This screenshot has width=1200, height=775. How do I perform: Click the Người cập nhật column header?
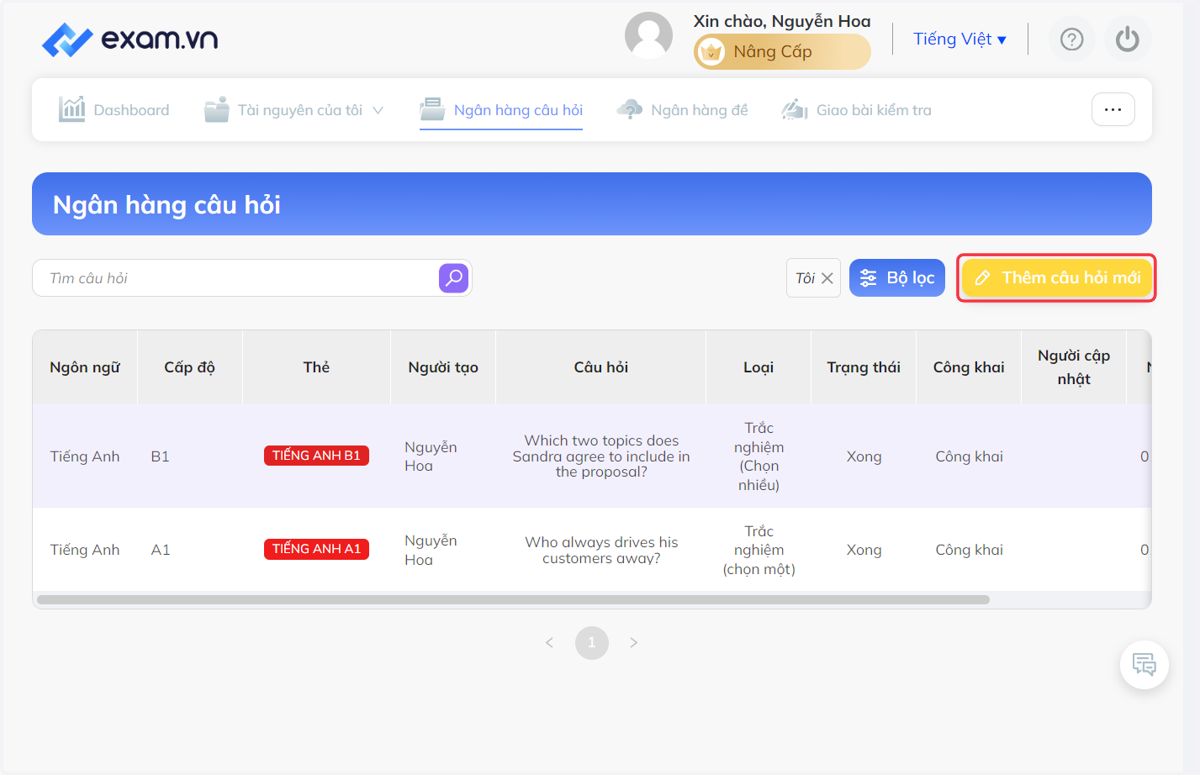click(1074, 367)
